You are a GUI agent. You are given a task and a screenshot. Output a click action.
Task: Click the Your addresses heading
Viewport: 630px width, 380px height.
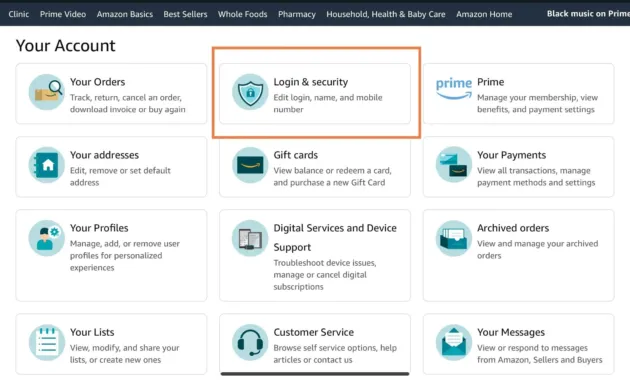104,155
